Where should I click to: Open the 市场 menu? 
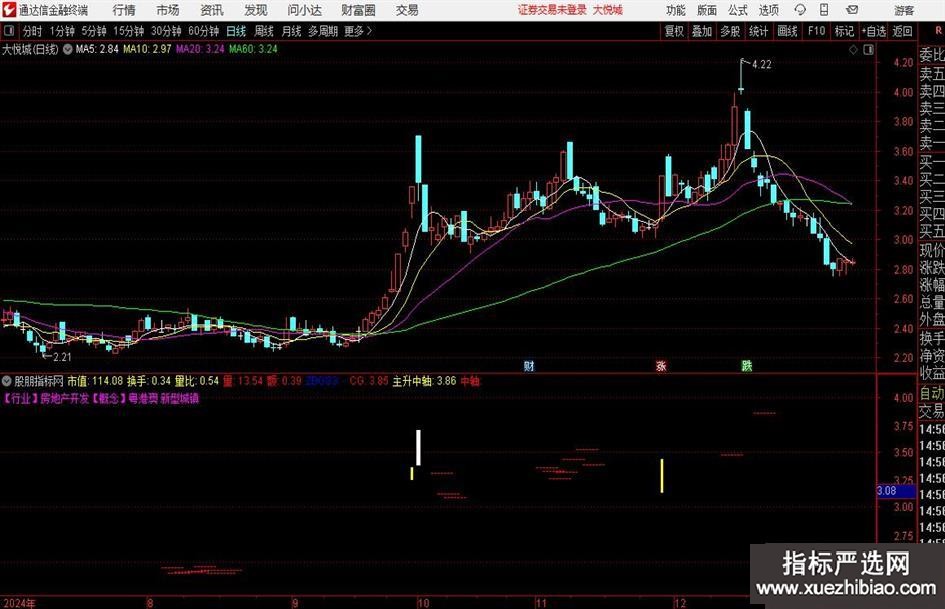point(168,10)
